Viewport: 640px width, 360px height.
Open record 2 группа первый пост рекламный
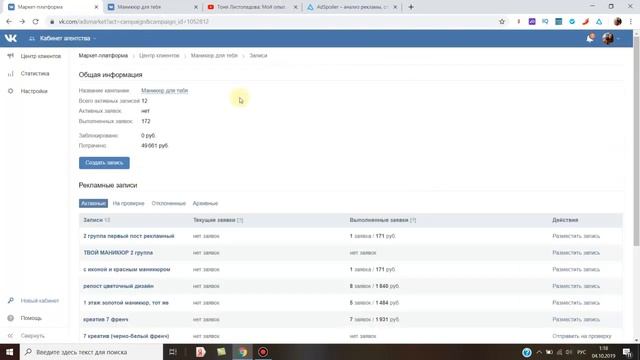tap(129, 236)
